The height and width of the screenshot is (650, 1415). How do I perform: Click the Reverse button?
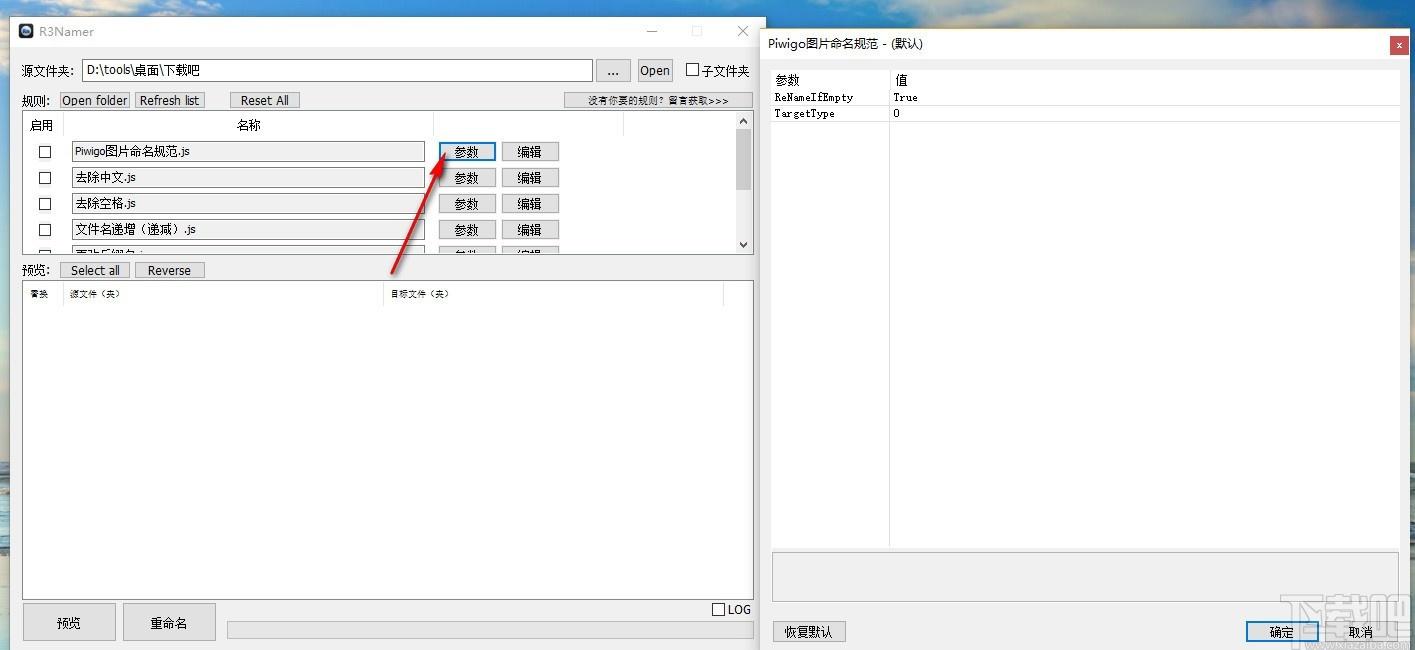[x=169, y=270]
